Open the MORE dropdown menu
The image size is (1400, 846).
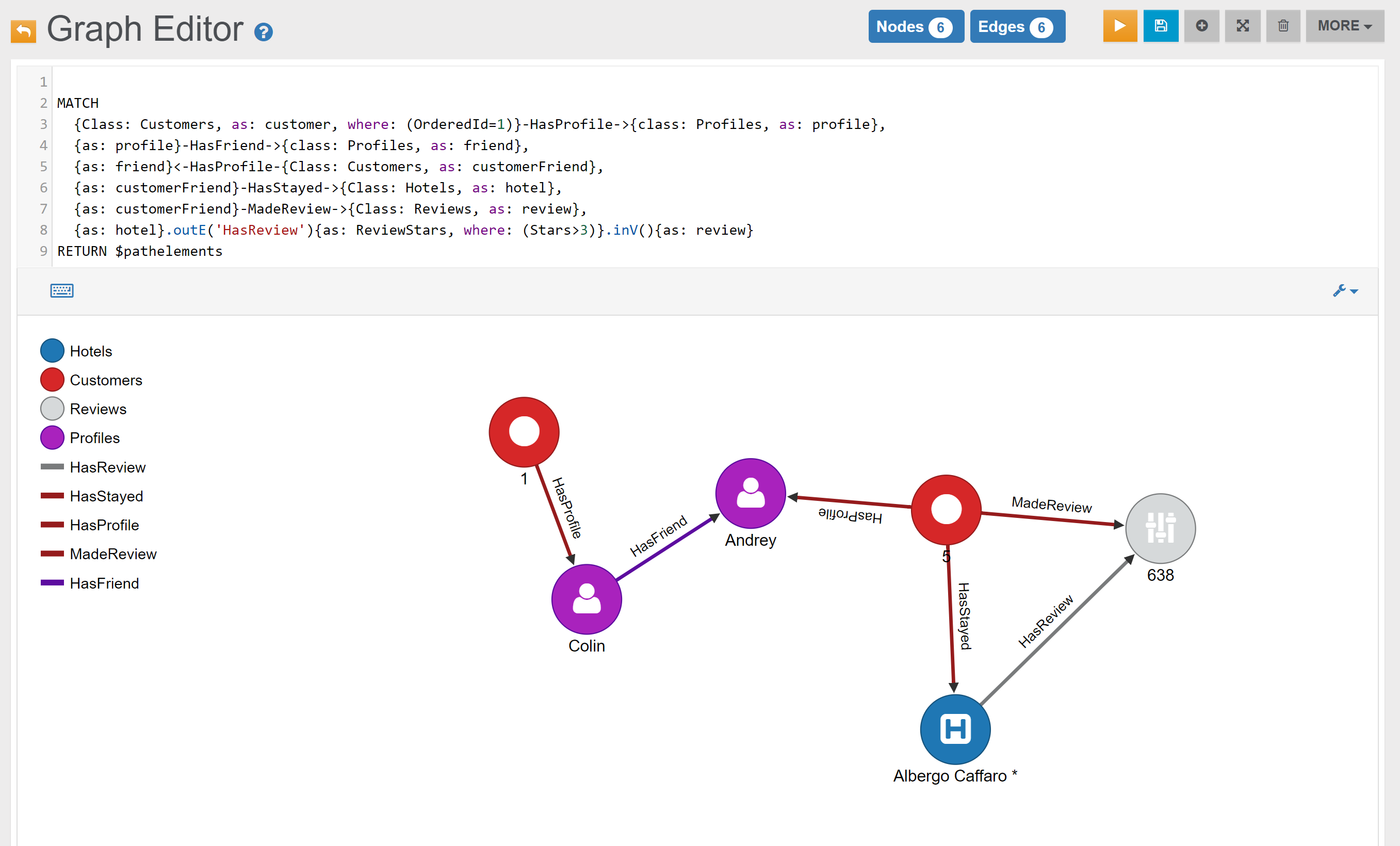(1344, 26)
